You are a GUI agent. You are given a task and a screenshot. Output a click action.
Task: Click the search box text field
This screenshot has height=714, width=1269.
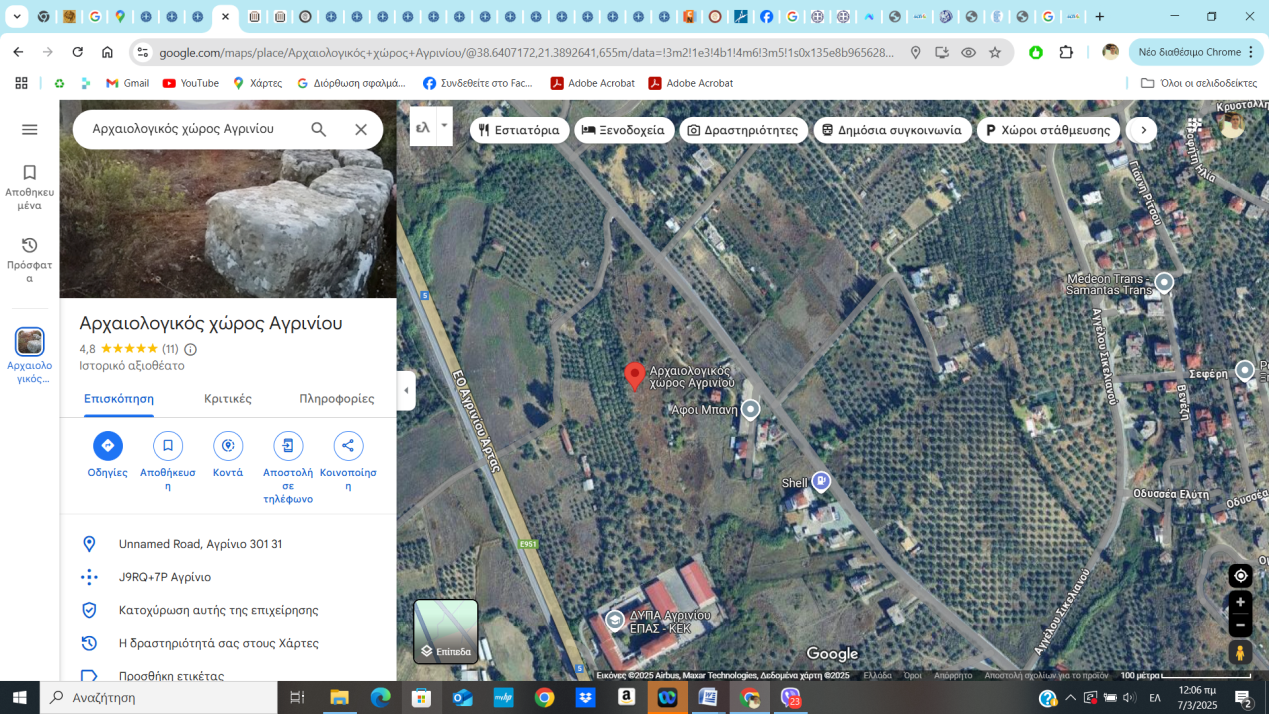(190, 129)
